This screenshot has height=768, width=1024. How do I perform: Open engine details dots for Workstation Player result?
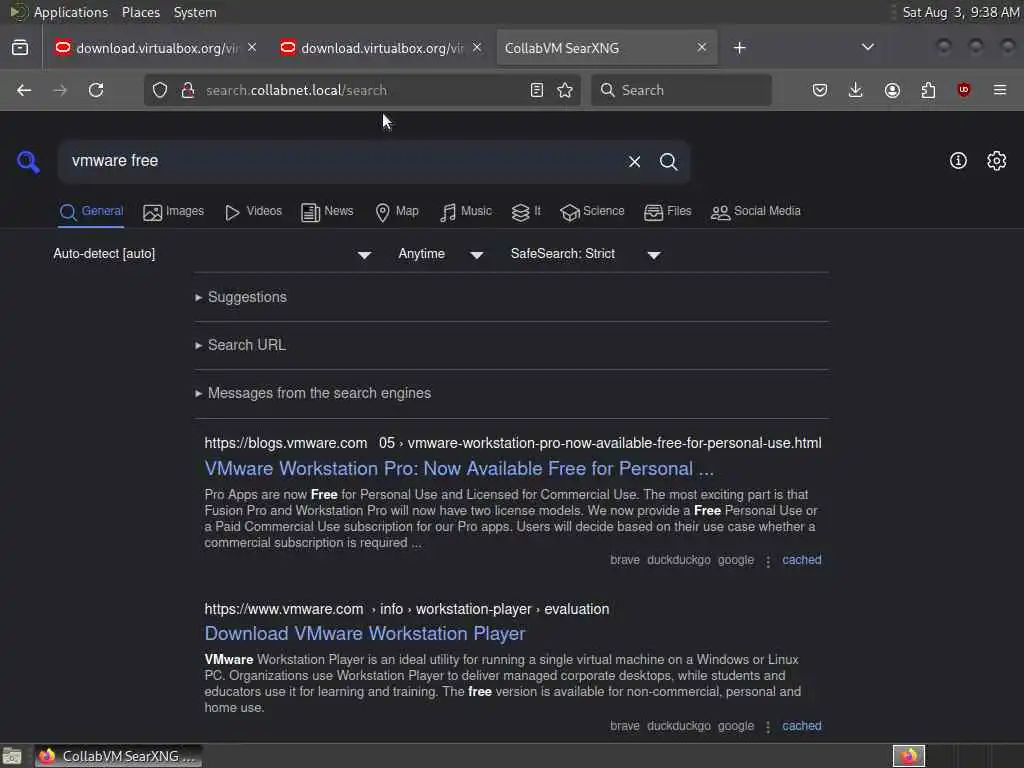pyautogui.click(x=768, y=727)
